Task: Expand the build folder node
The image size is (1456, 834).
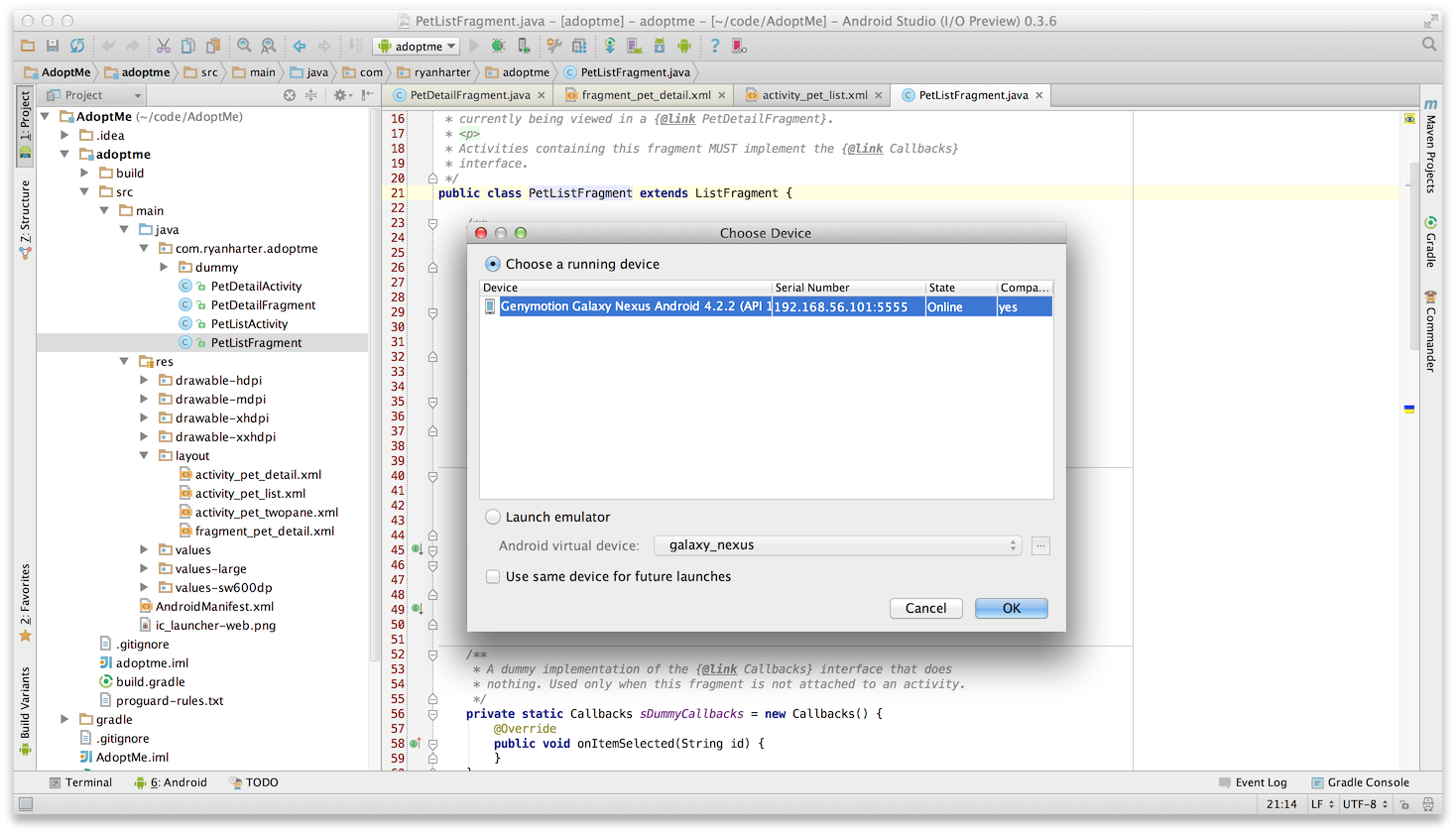Action: coord(84,173)
